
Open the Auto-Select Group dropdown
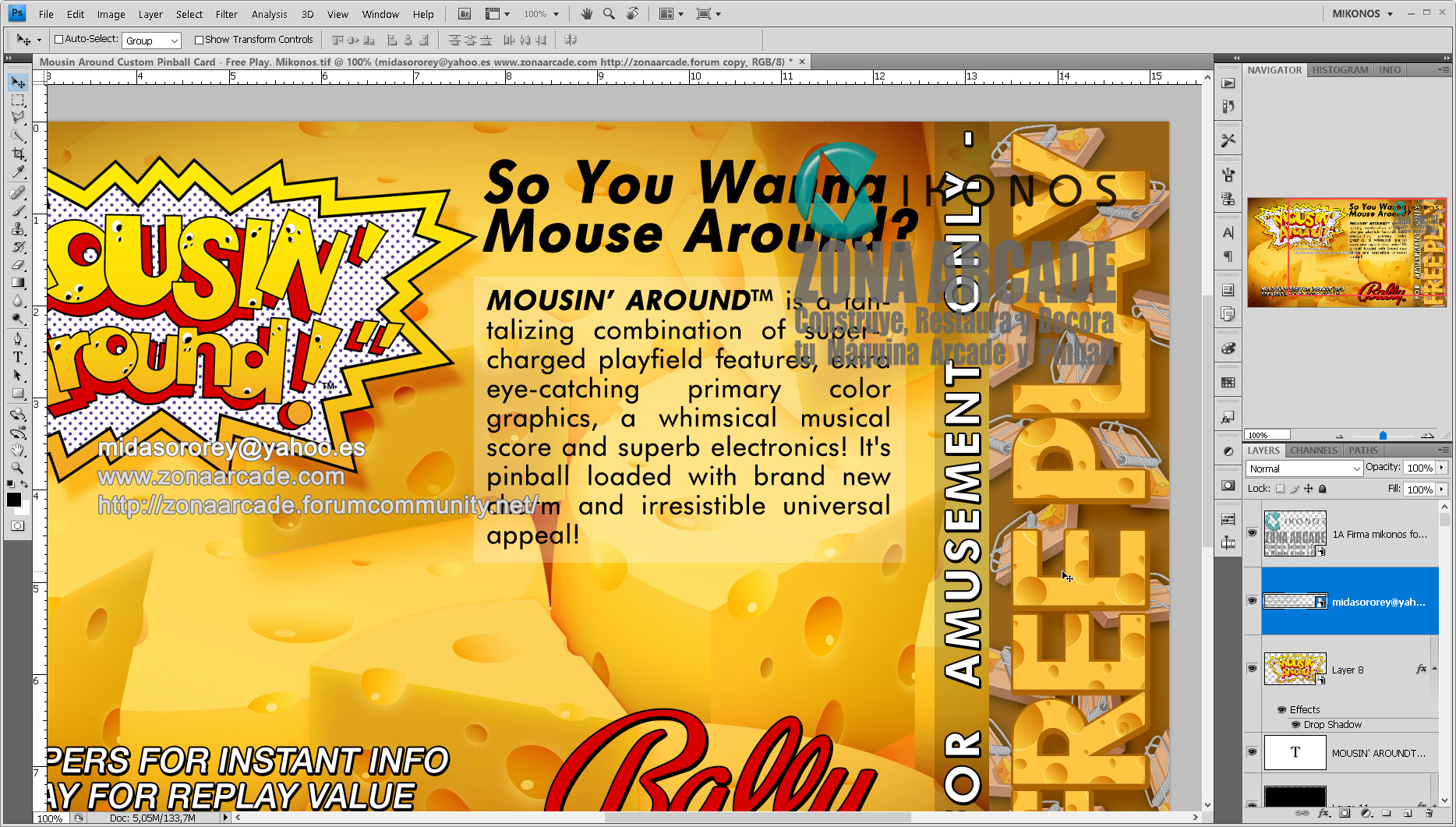(x=151, y=40)
